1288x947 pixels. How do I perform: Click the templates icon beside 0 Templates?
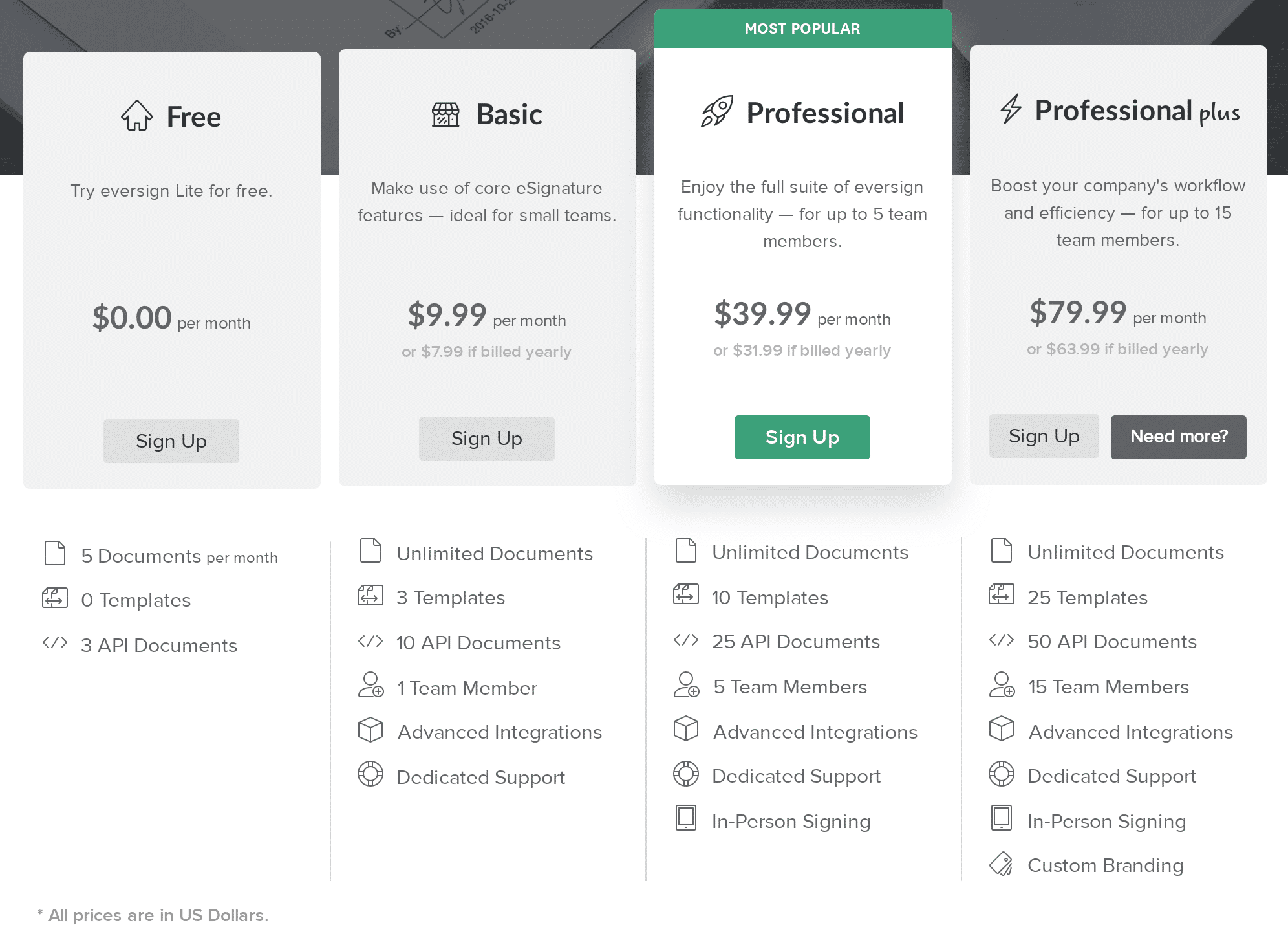point(54,598)
